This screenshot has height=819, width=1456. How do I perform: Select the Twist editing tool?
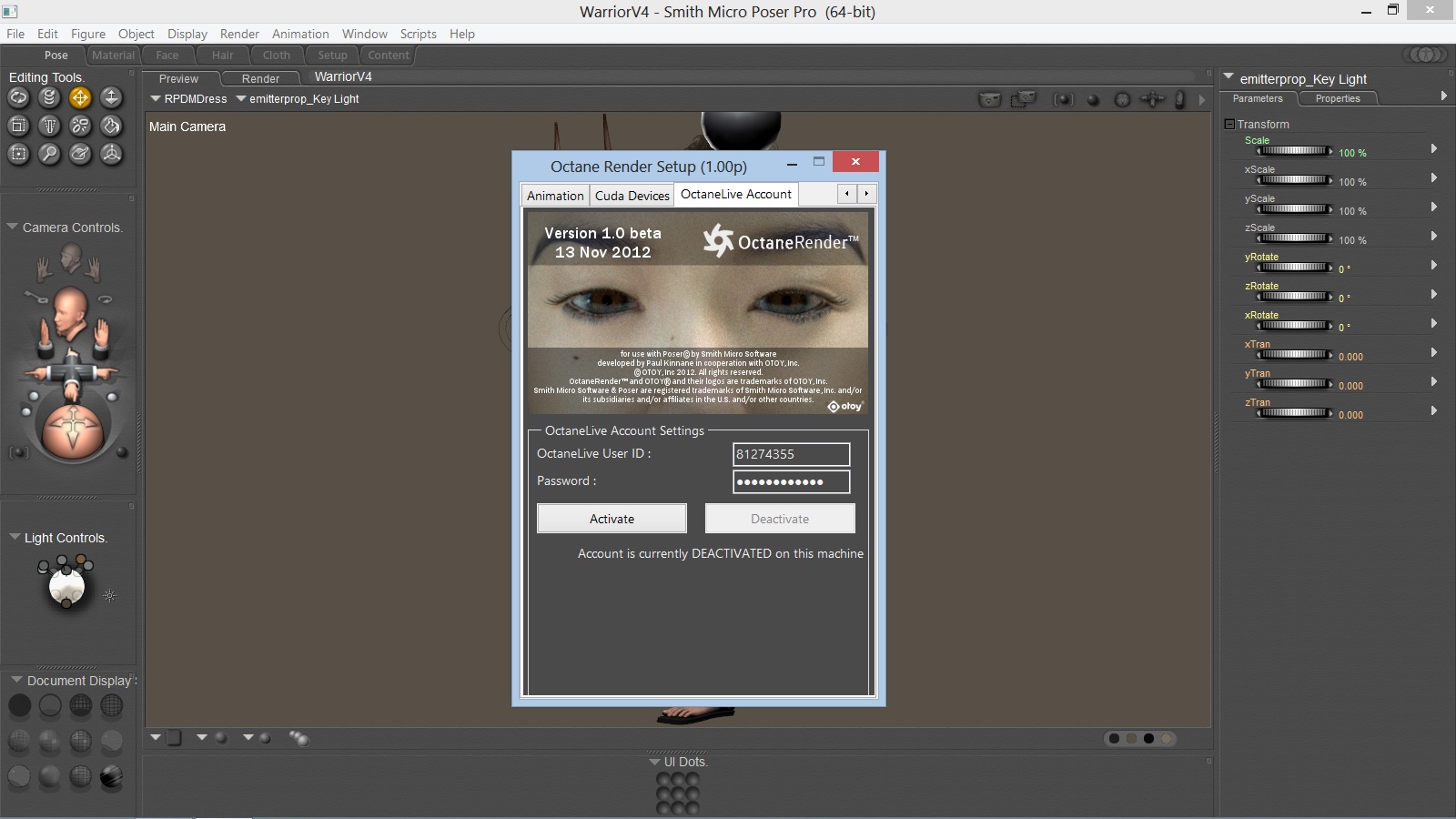50,97
